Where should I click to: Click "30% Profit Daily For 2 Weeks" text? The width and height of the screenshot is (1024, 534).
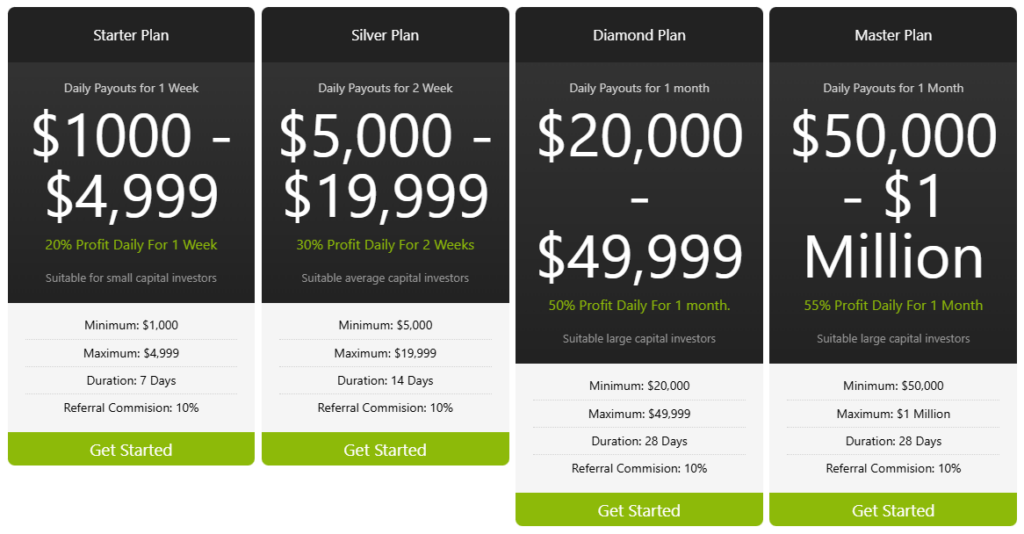point(385,245)
